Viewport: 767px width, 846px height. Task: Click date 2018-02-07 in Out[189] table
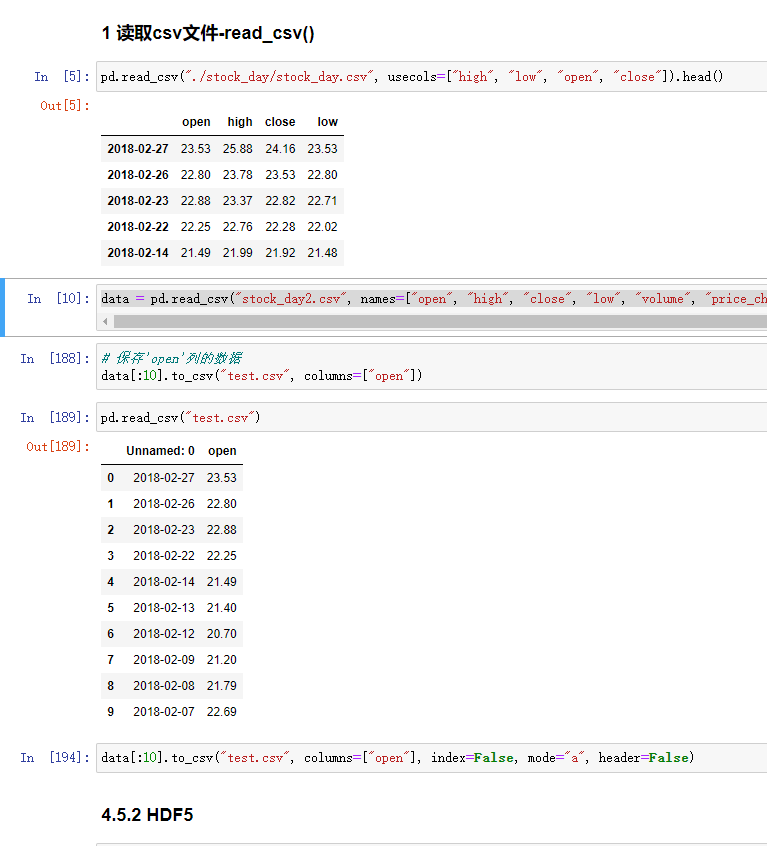pos(164,712)
